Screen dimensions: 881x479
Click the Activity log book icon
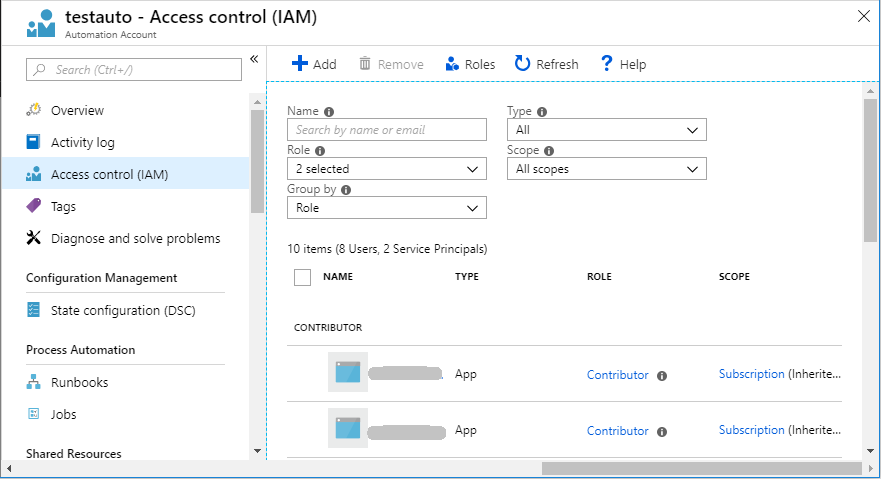(x=34, y=142)
